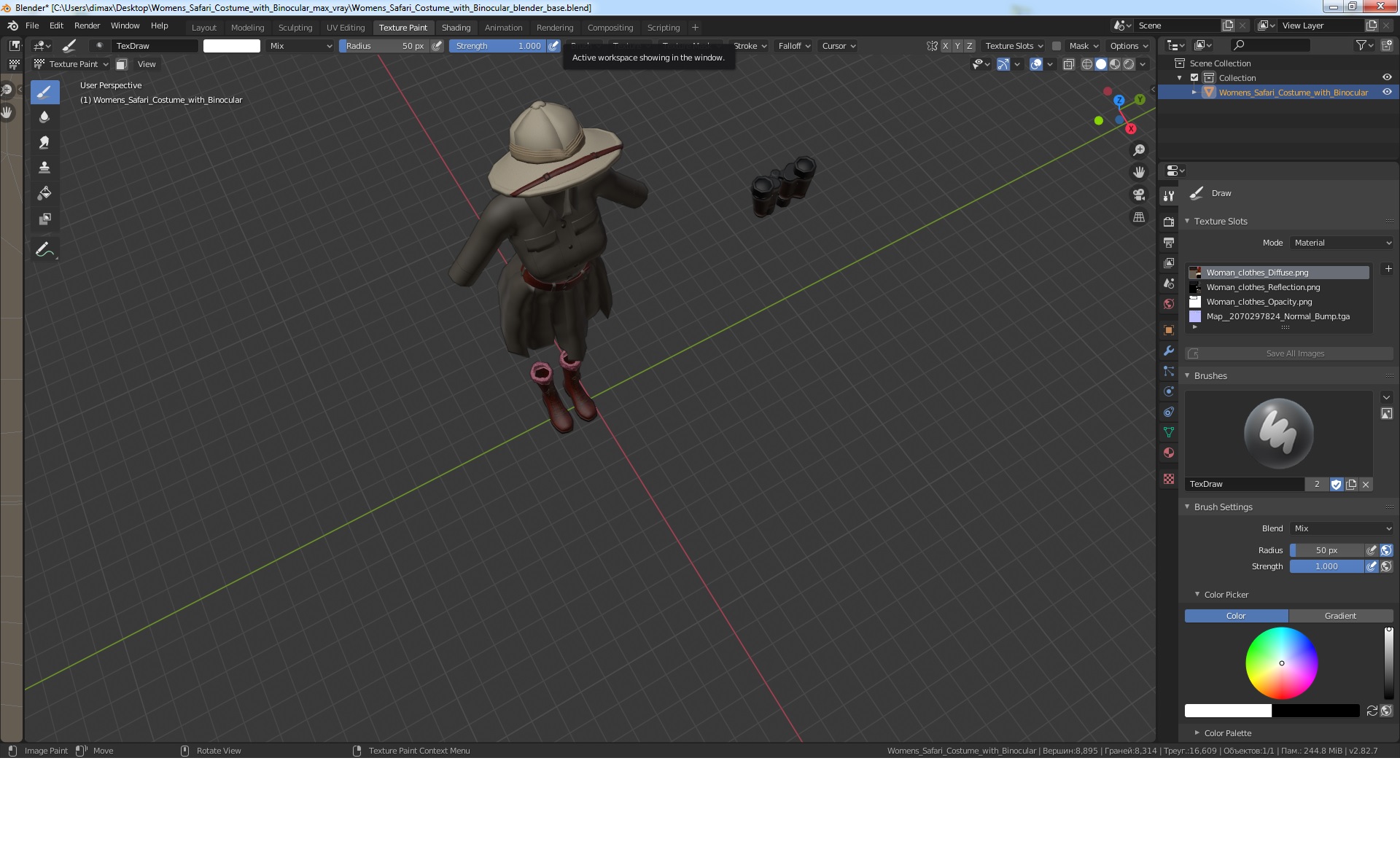Viewport: 1400px width, 844px height.
Task: Open the View menu in viewport
Action: coord(147,64)
